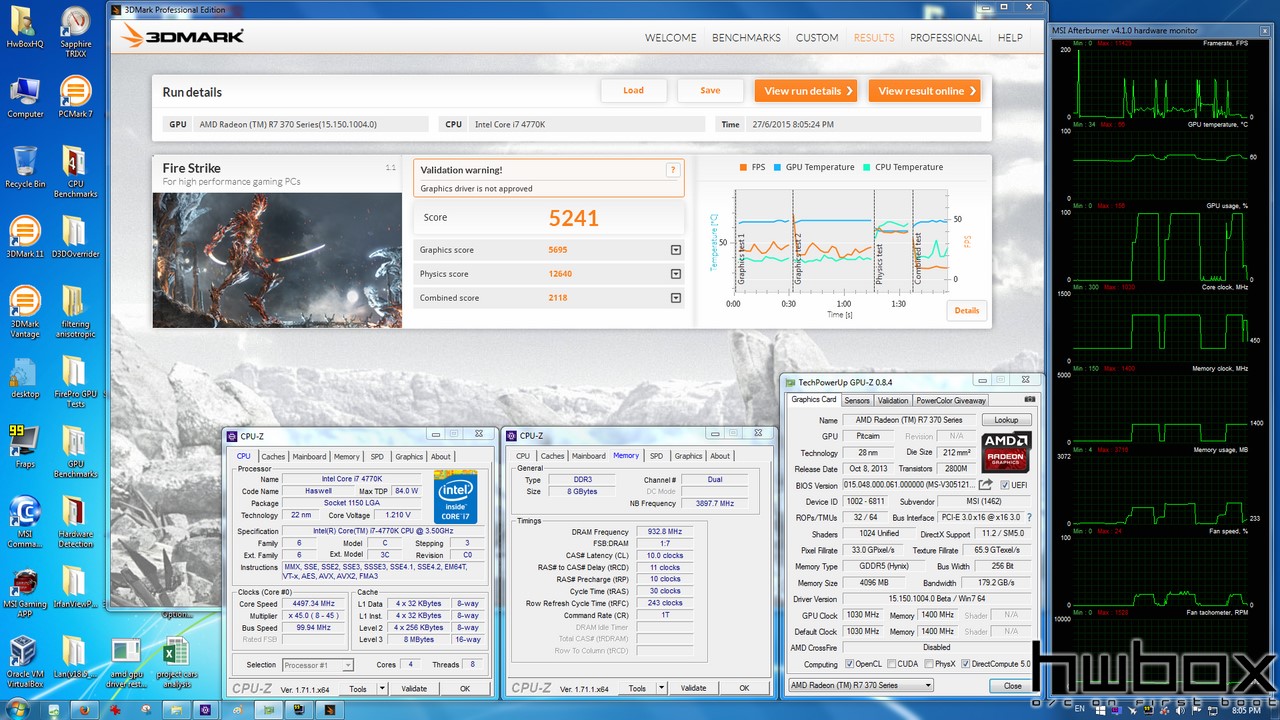This screenshot has width=1280, height=720.
Task: Expand the Combined score details
Action: pyautogui.click(x=676, y=298)
